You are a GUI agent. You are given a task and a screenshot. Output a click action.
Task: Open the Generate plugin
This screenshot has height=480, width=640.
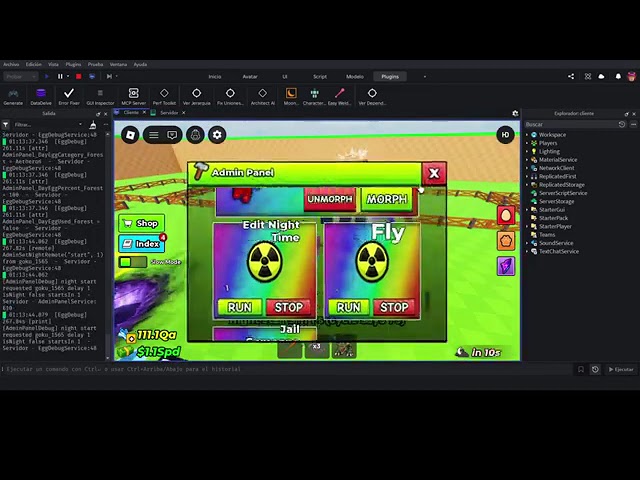point(13,96)
